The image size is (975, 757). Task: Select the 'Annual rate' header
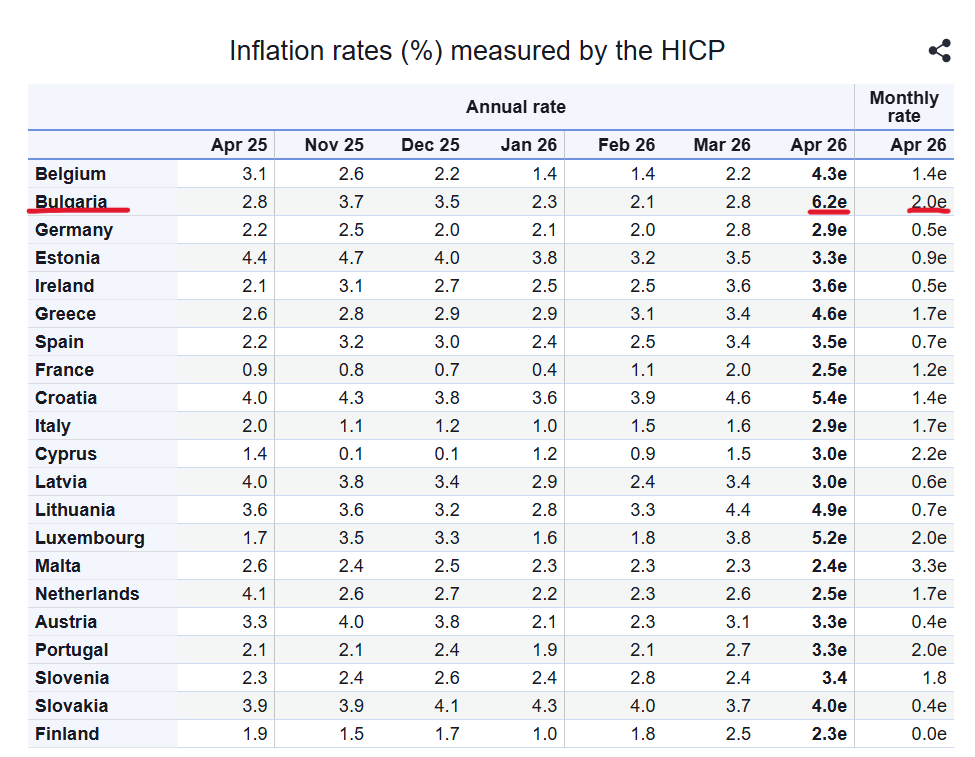click(x=515, y=107)
